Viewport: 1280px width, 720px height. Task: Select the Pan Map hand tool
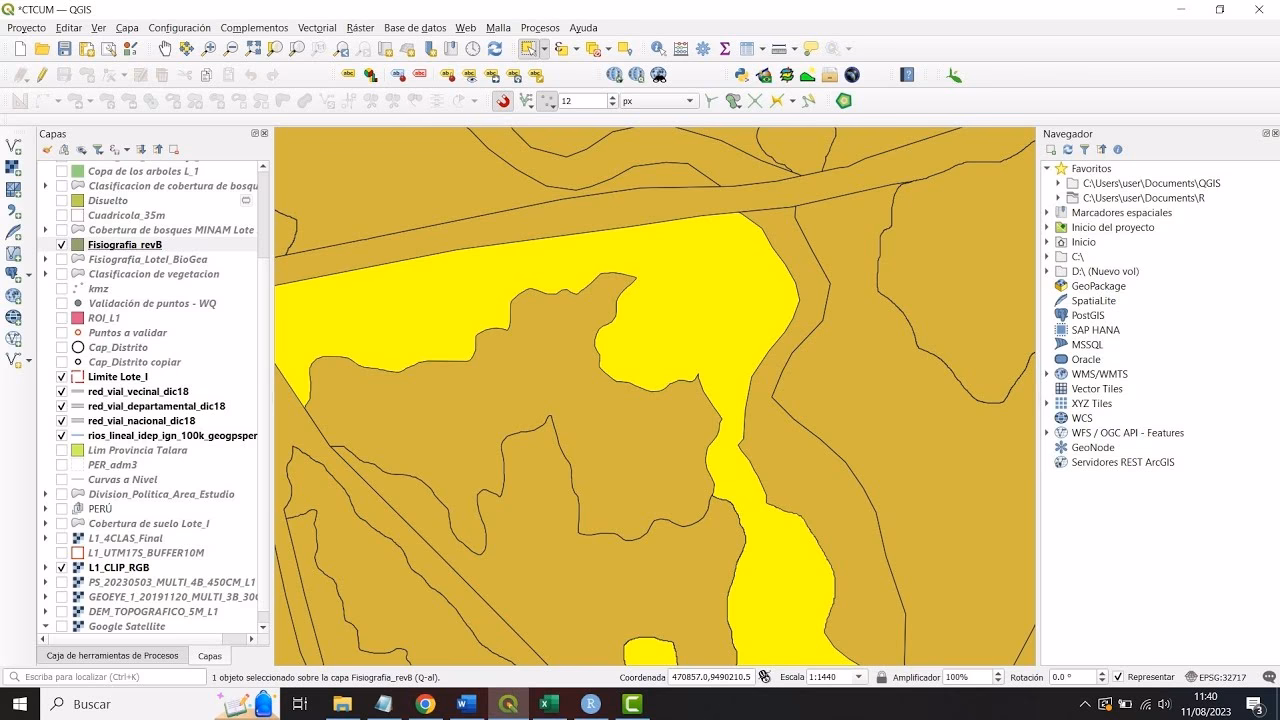coord(166,47)
